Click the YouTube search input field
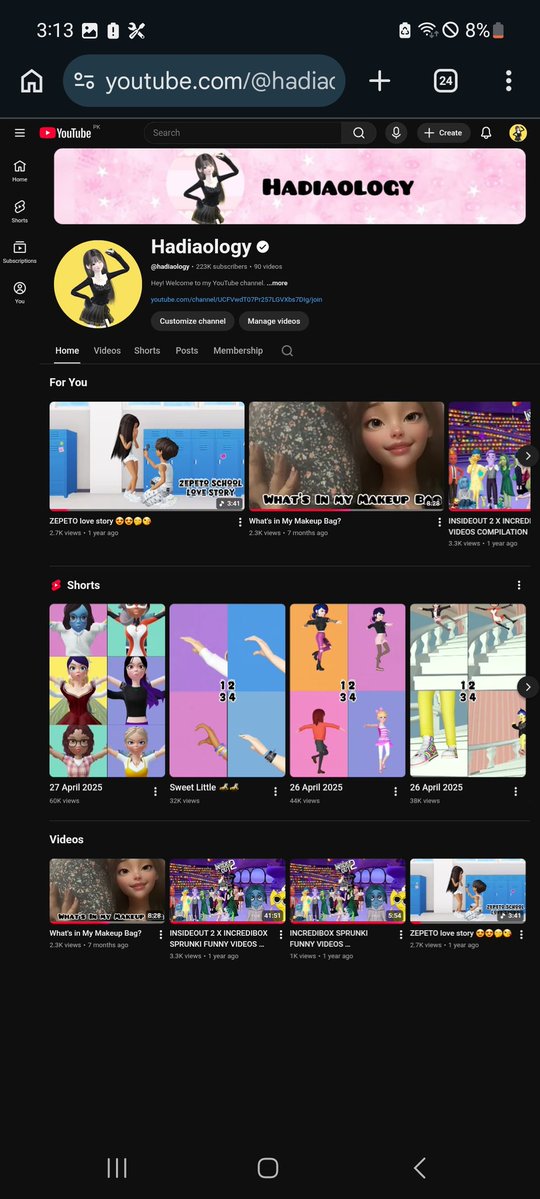540x1199 pixels. pyautogui.click(x=243, y=133)
